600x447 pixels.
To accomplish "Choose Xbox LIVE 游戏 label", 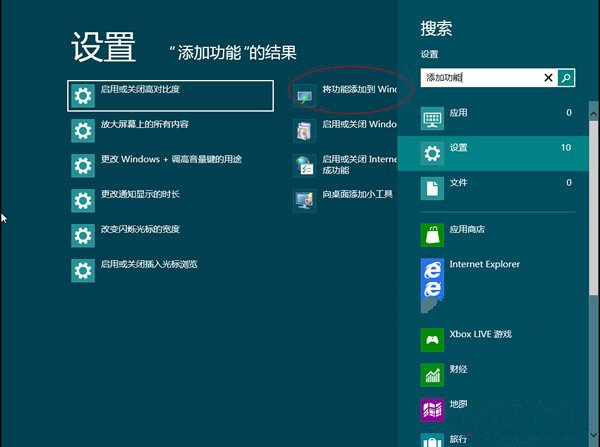I will (x=480, y=334).
